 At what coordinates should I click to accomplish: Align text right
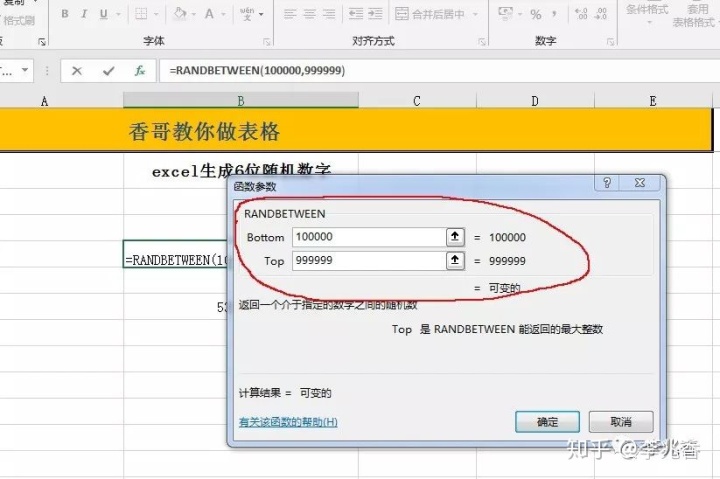pyautogui.click(x=329, y=14)
